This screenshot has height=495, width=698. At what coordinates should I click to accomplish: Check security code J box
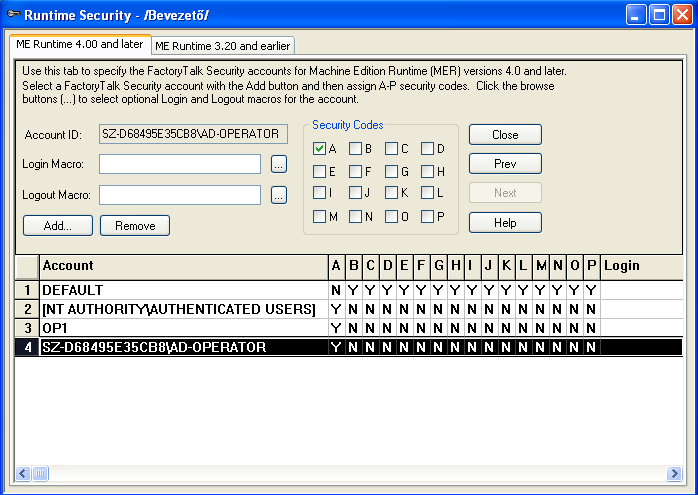(x=355, y=193)
